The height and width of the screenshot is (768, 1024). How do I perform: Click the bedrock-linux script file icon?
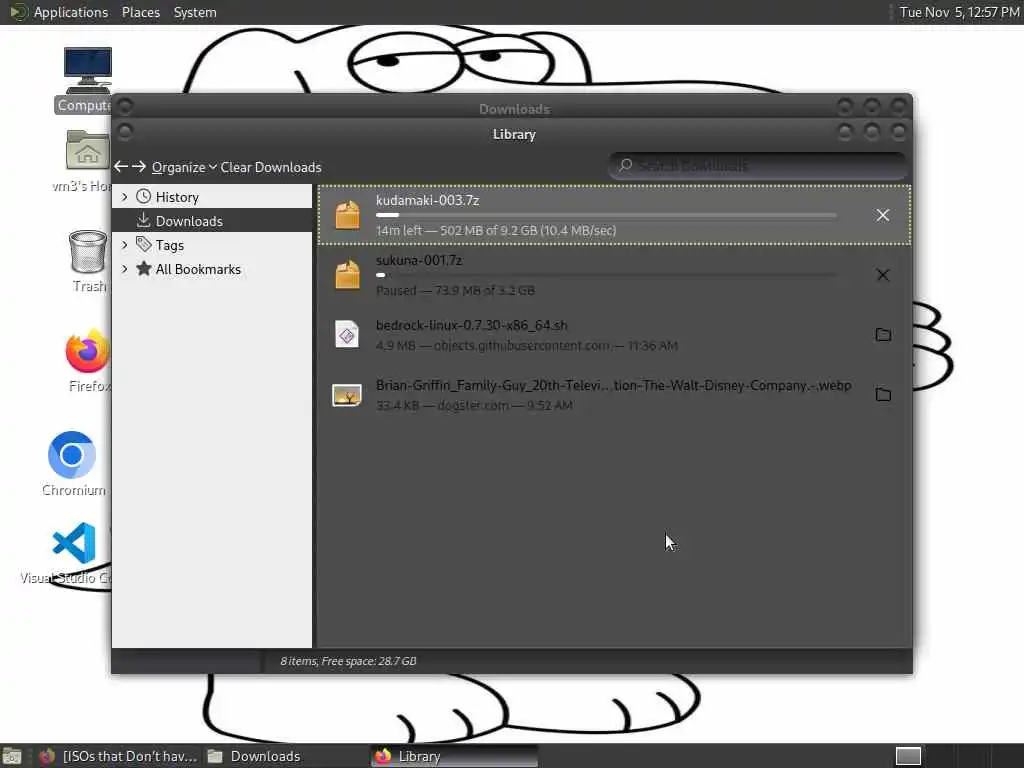click(x=347, y=334)
